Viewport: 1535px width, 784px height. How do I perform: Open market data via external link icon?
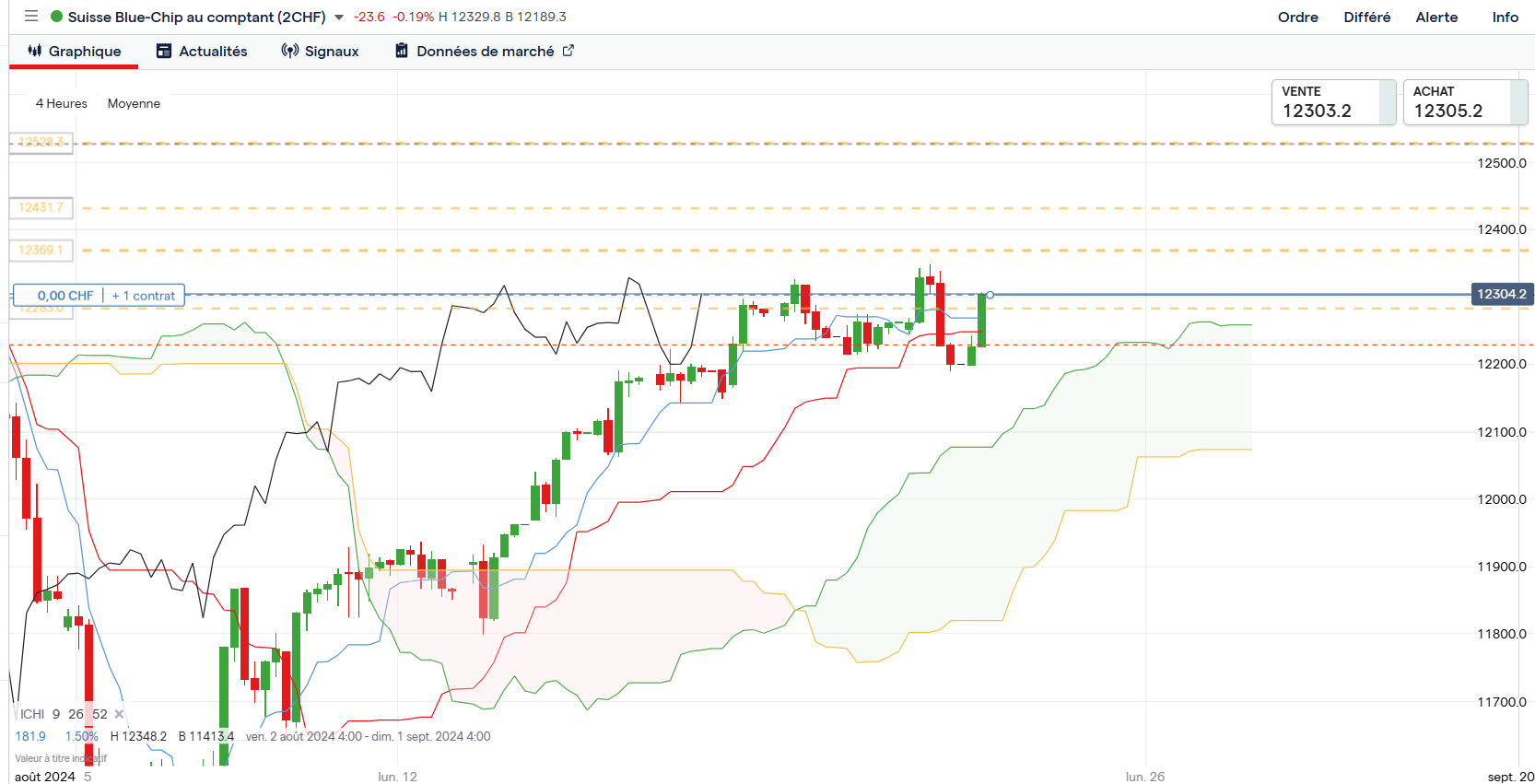pos(568,51)
